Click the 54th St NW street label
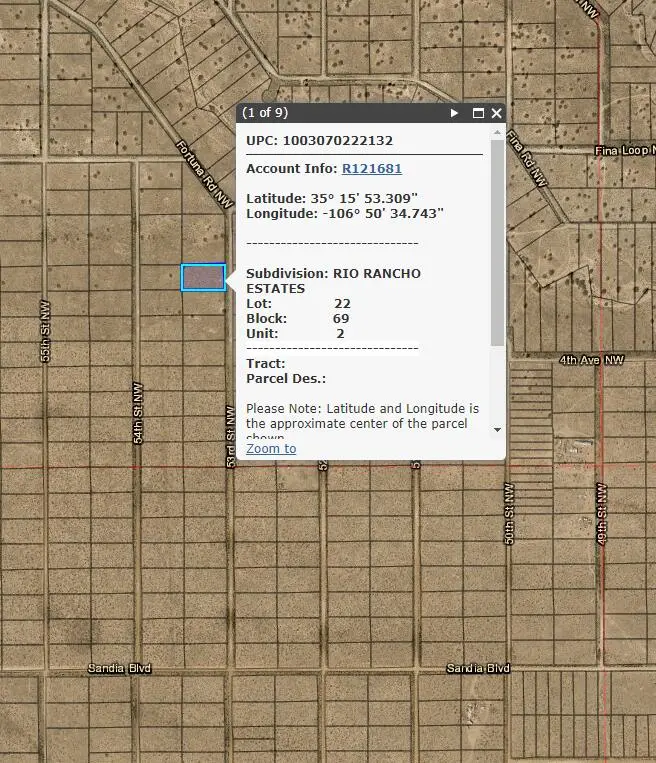 pyautogui.click(x=138, y=412)
